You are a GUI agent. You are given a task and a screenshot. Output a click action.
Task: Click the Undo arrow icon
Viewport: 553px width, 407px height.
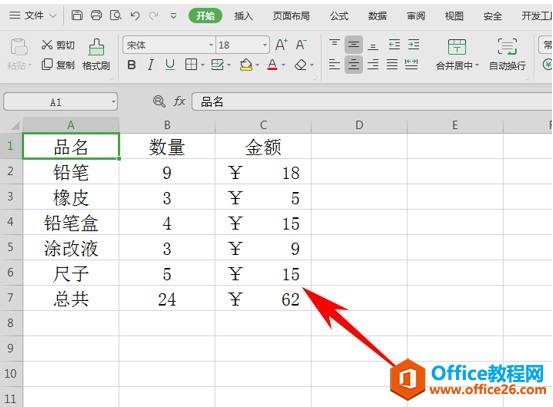135,16
